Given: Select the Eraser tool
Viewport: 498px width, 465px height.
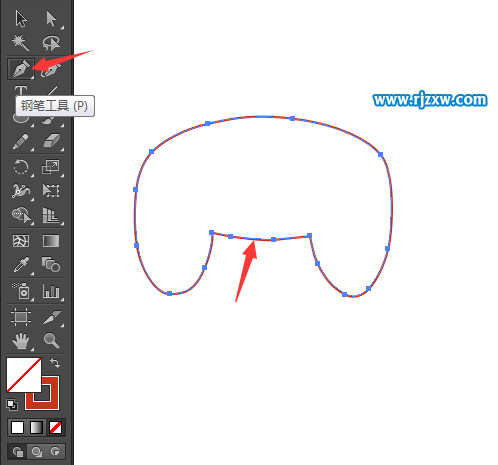Looking at the screenshot, I should [51, 141].
